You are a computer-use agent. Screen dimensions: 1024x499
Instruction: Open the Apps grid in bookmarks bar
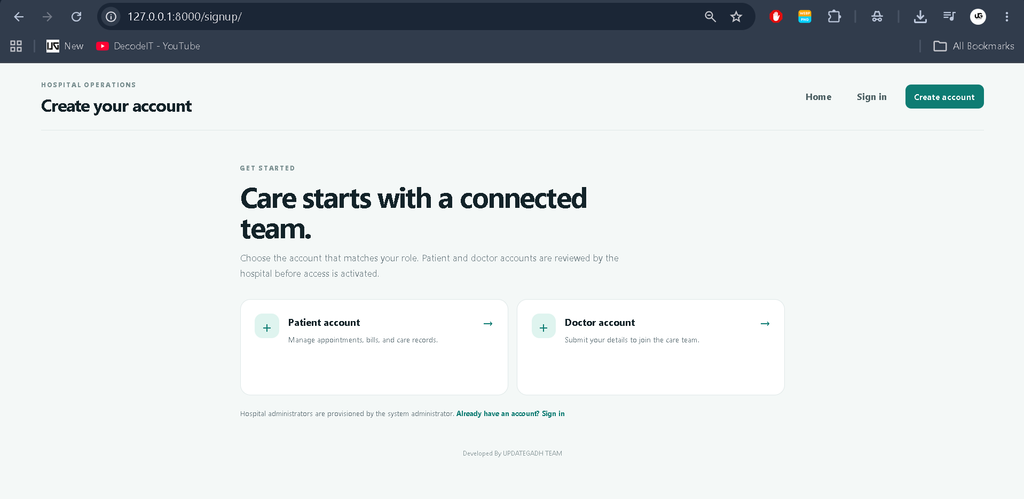pyautogui.click(x=16, y=46)
